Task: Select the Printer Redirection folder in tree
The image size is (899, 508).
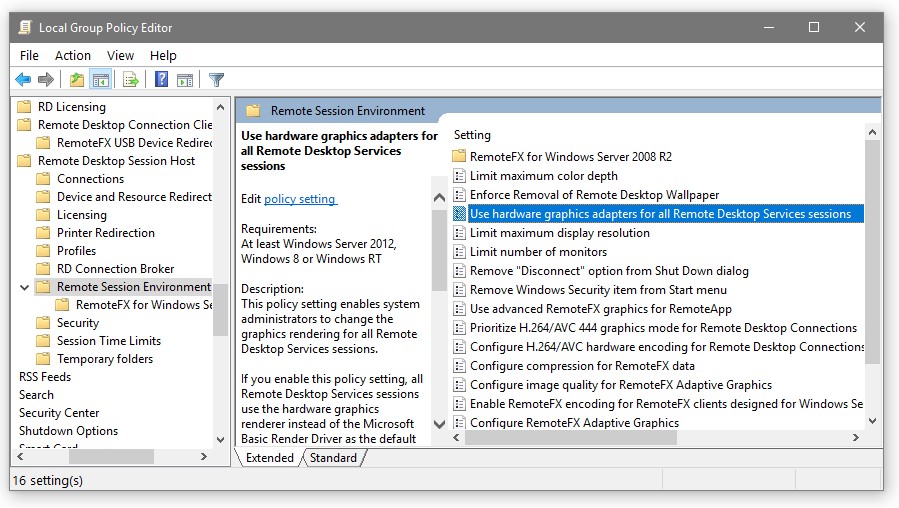Action: click(105, 233)
